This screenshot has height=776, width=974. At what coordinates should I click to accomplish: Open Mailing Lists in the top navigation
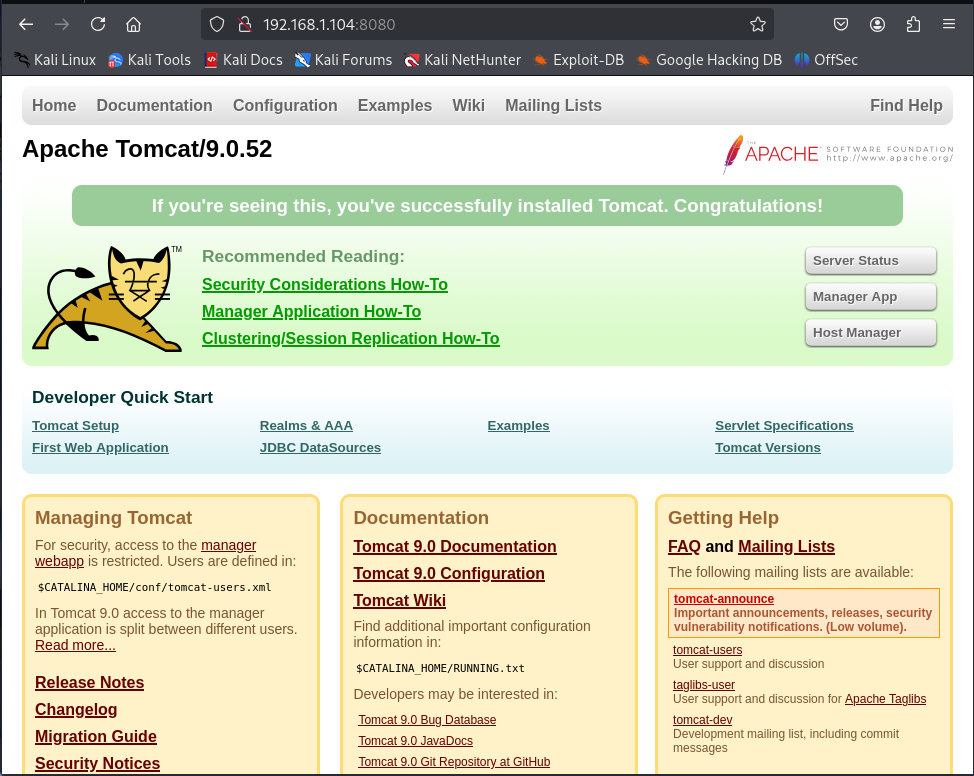click(553, 106)
